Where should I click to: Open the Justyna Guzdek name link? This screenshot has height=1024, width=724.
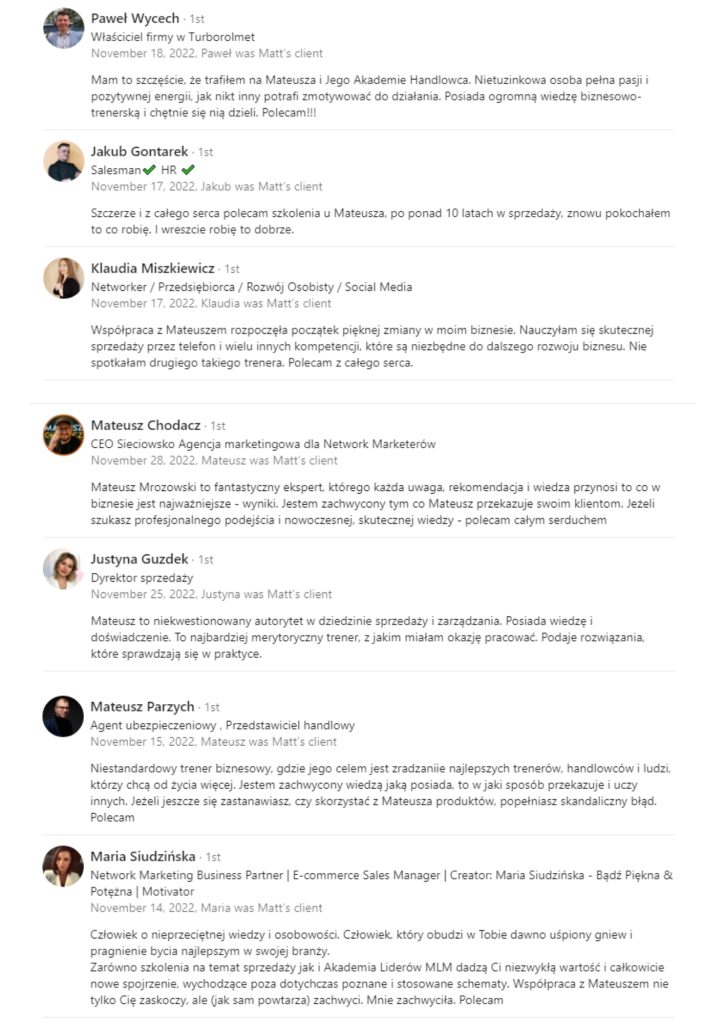click(x=139, y=559)
